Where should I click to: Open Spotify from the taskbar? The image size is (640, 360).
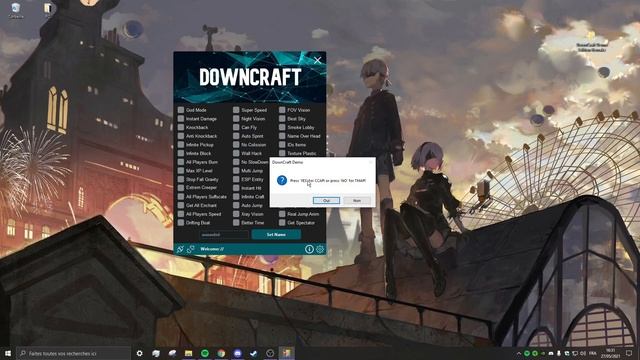tap(205, 353)
